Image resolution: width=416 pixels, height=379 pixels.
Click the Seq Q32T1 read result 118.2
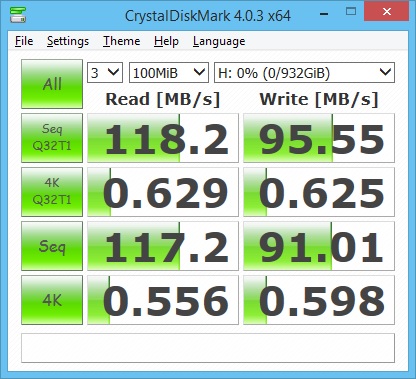click(x=163, y=138)
